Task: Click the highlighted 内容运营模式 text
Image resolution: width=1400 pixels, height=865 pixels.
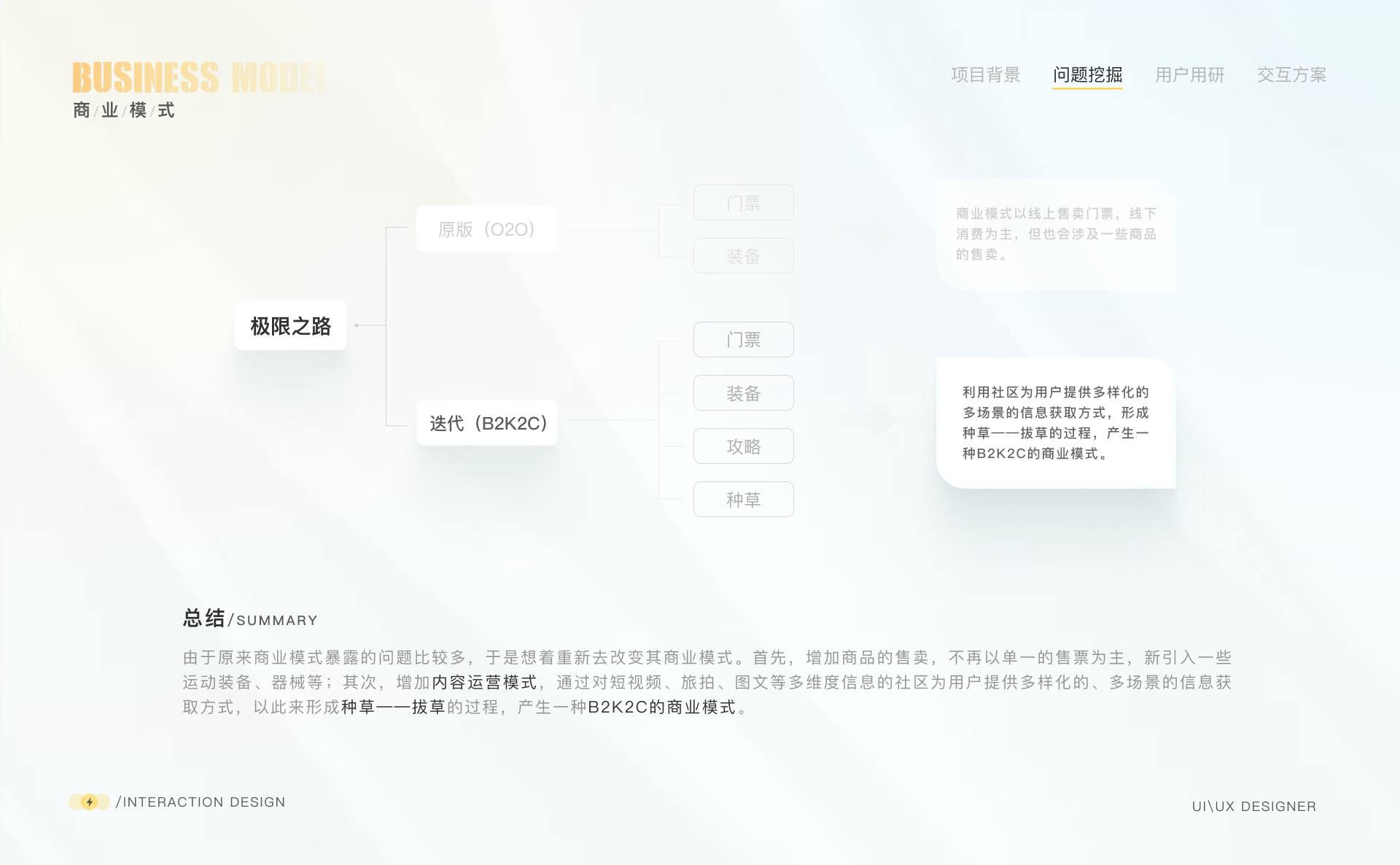Action: point(485,682)
